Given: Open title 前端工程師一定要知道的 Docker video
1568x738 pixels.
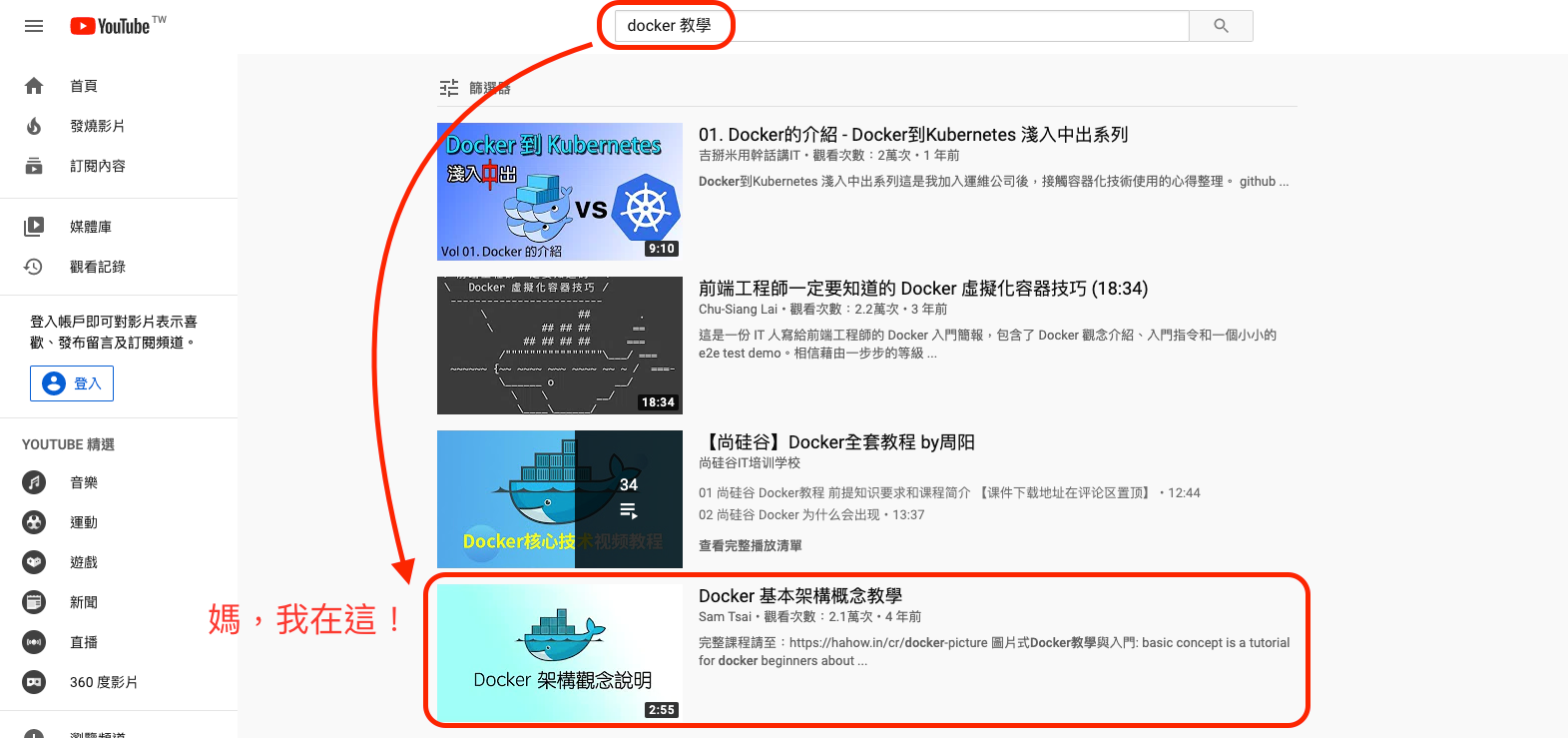Looking at the screenshot, I should 923,289.
